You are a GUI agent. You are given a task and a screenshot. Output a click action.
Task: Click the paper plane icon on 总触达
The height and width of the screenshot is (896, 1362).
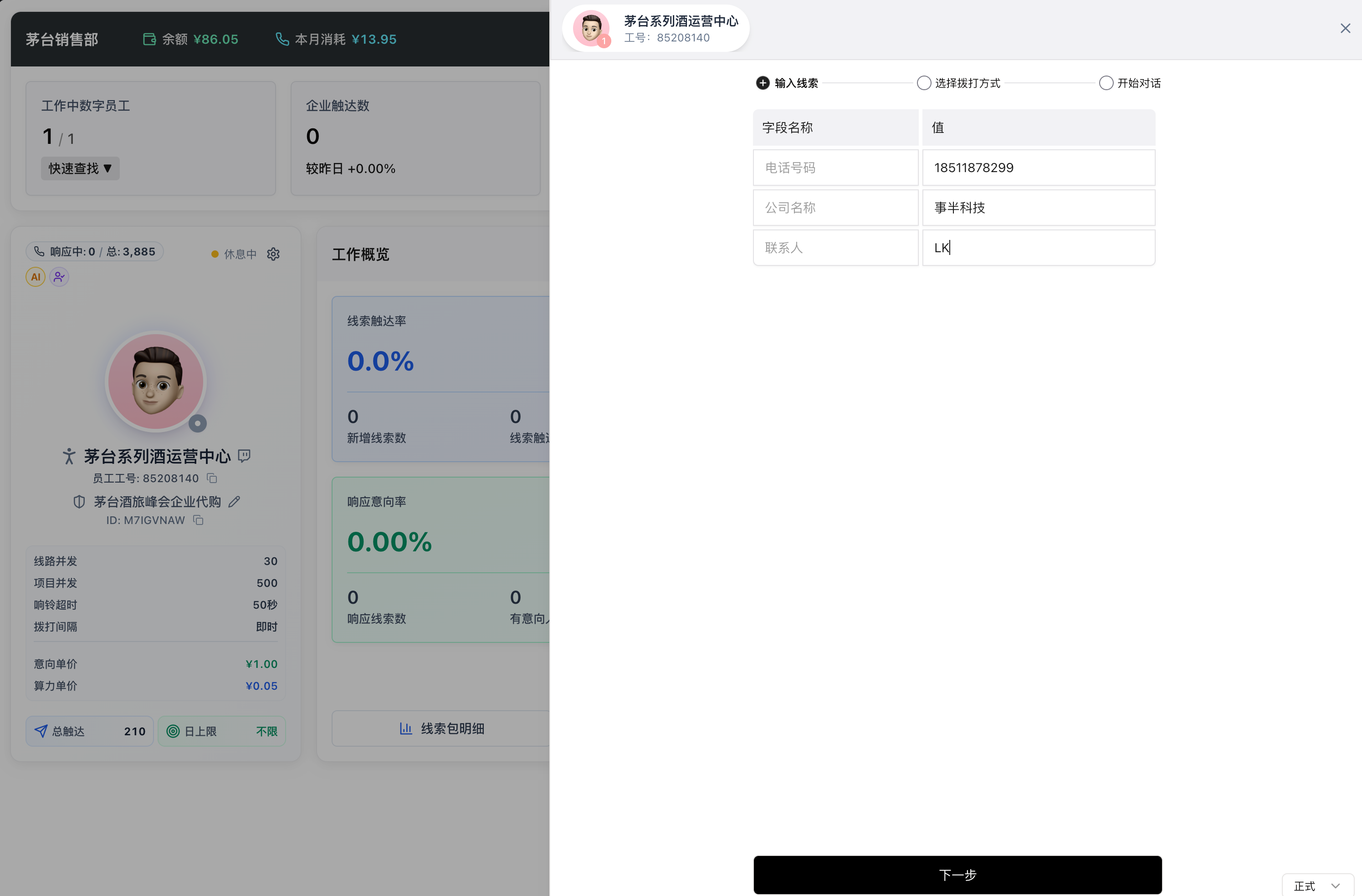(x=41, y=731)
